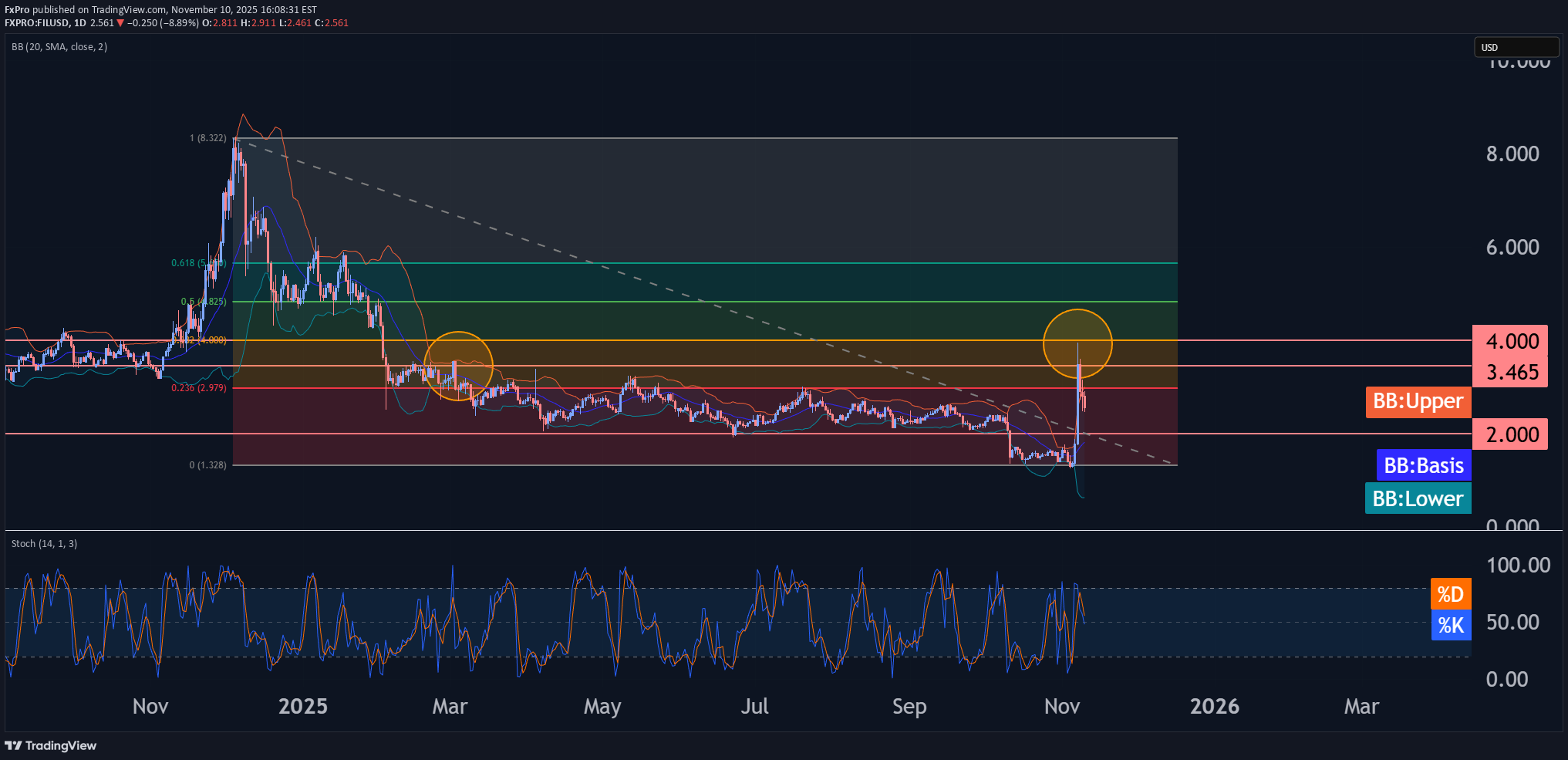Select the Fibonacci 0.236 (2.979) level label
This screenshot has width=1568, height=760.
click(199, 388)
